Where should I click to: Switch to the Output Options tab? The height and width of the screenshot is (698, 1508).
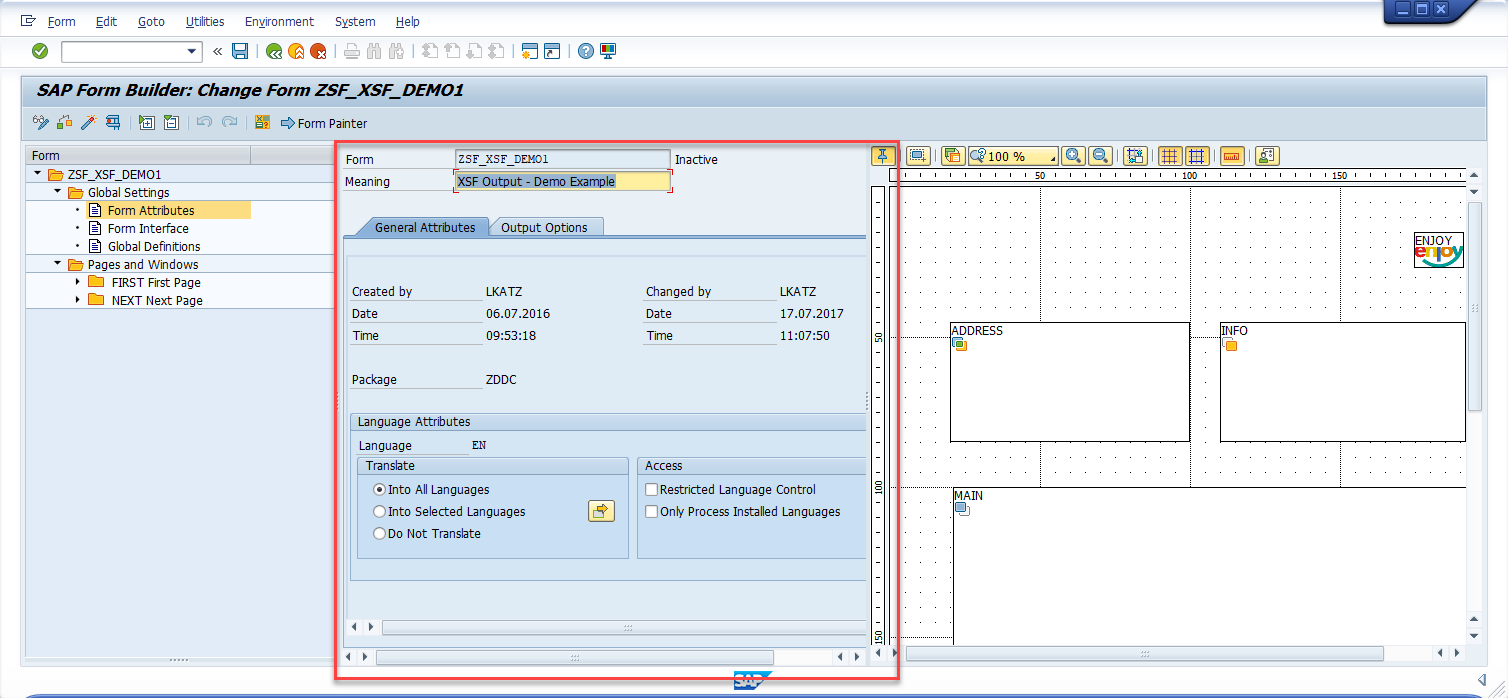tap(544, 227)
